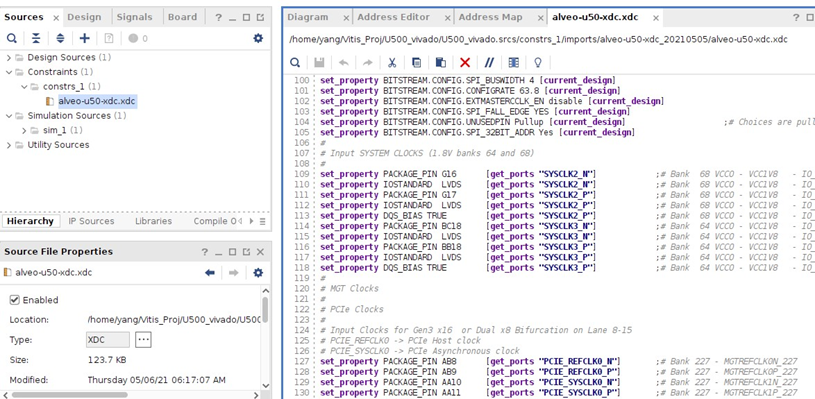Screen dimensions: 815x399
Task: Expand Utility Sources node
Action: (x=8, y=144)
